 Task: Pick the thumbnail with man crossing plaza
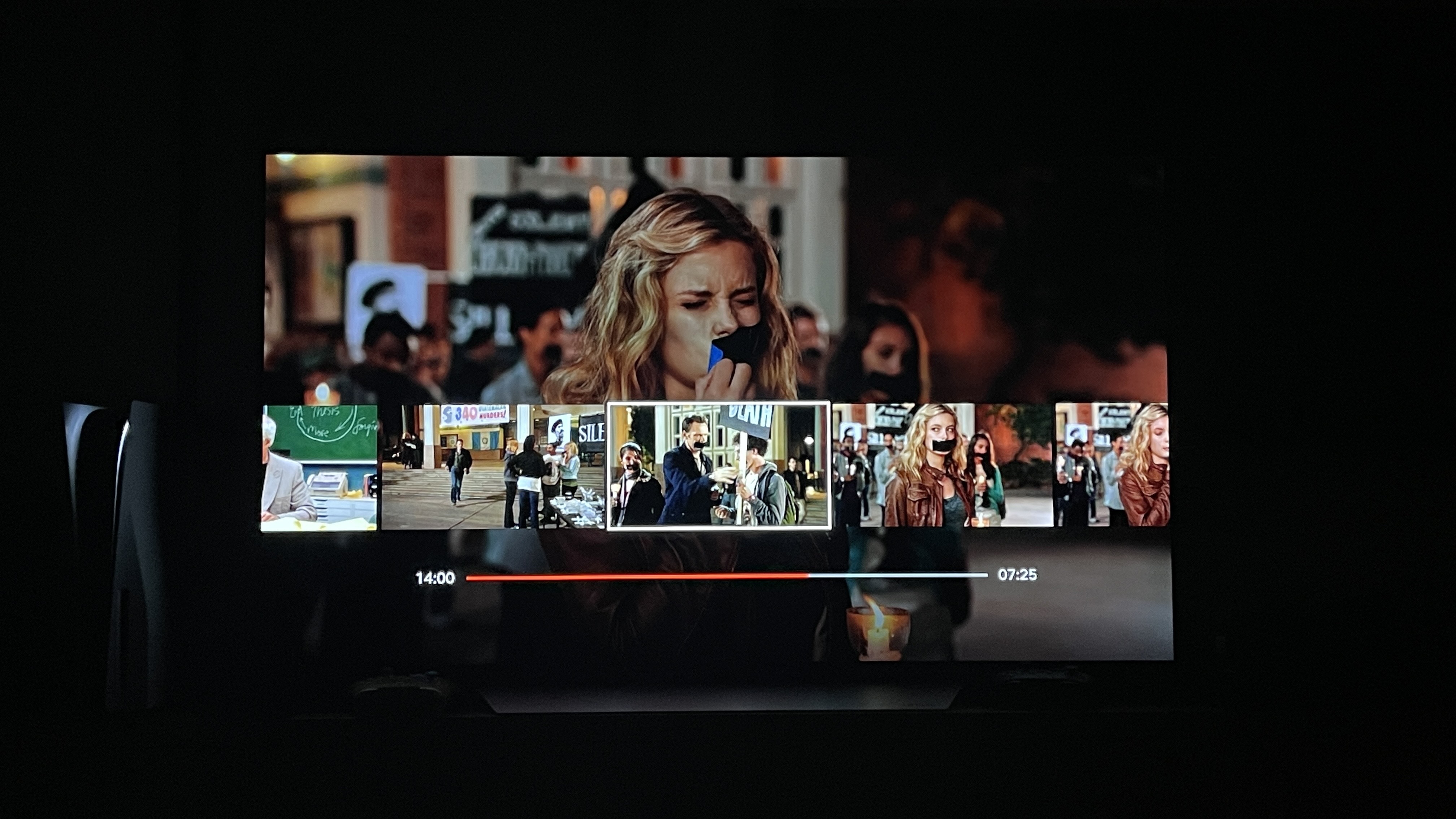[493, 467]
